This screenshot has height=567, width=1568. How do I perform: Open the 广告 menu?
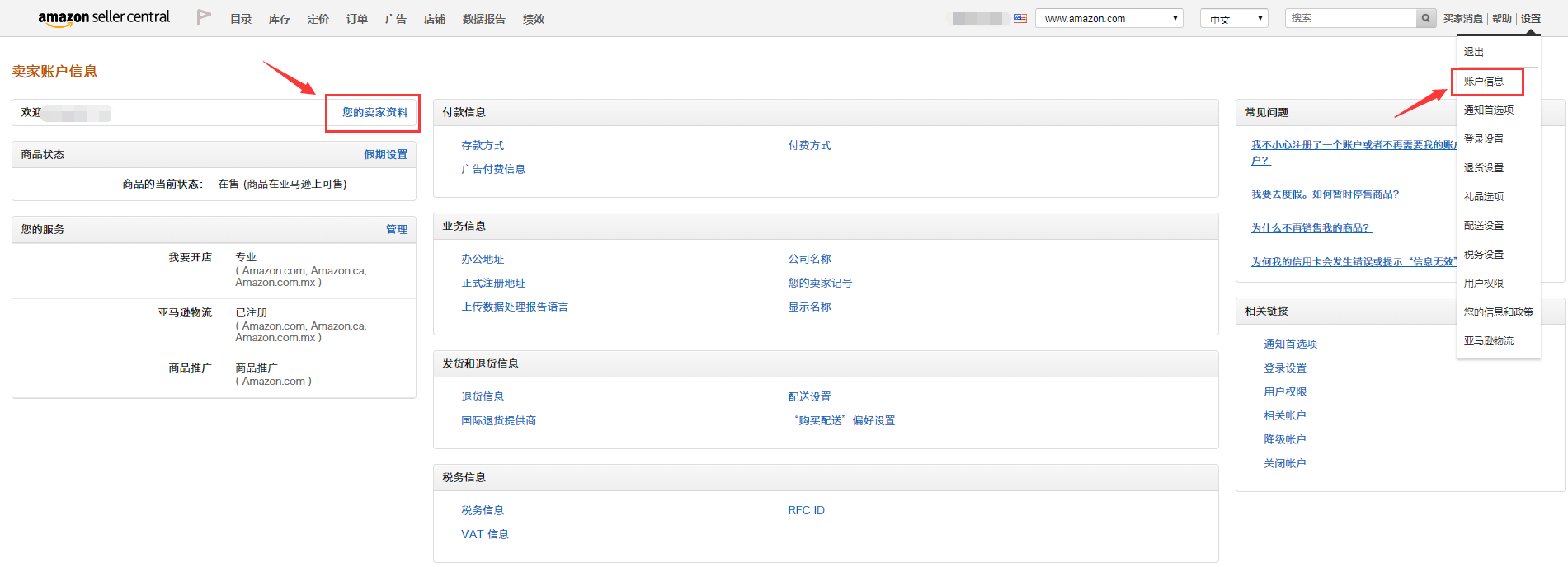pyautogui.click(x=396, y=19)
